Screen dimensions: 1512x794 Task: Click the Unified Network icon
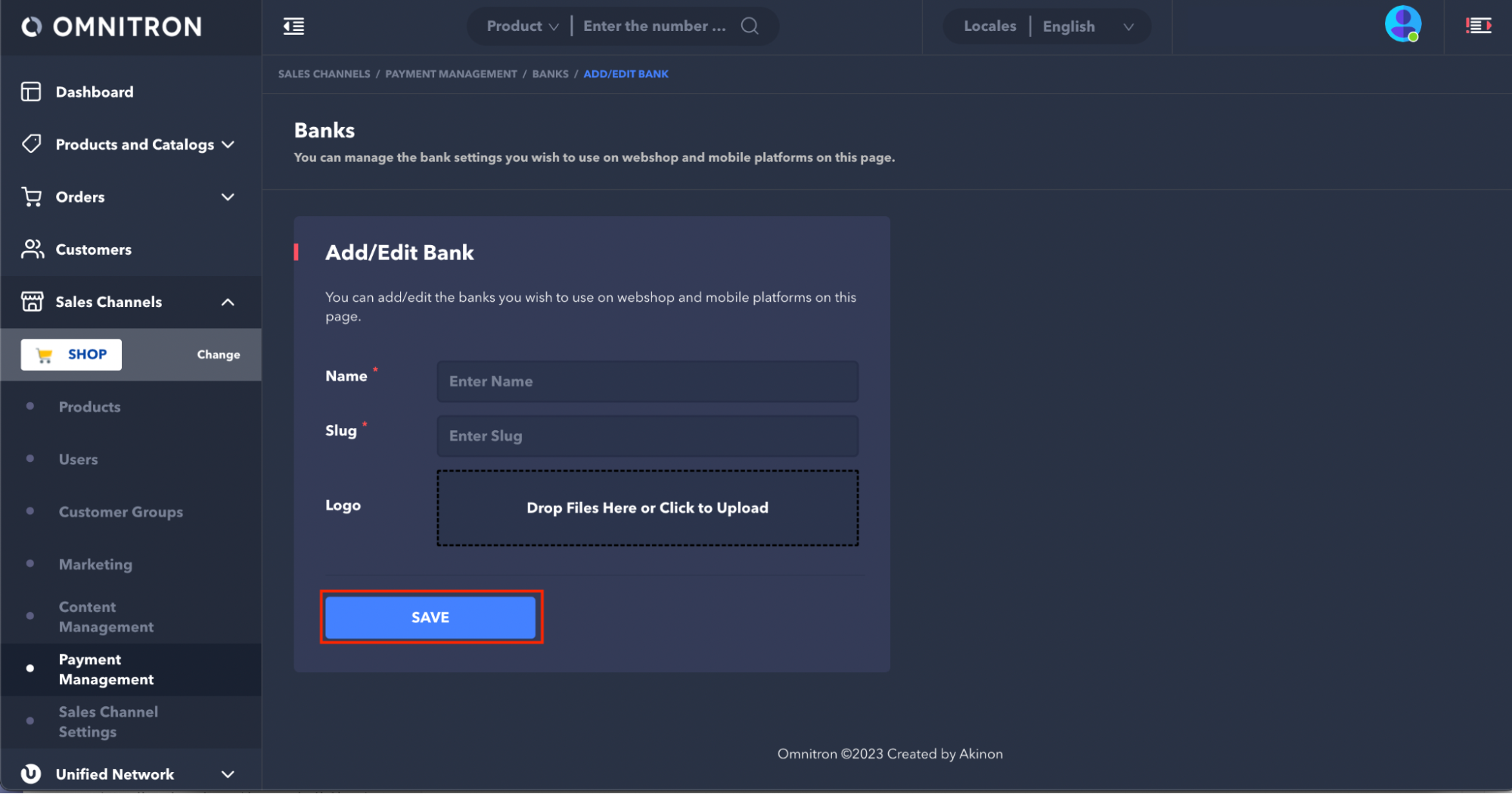pyautogui.click(x=31, y=774)
